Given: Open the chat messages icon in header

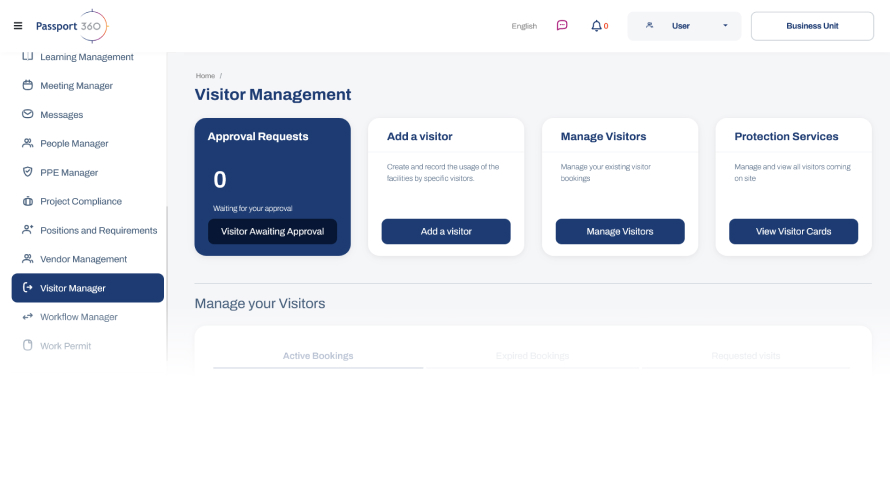Looking at the screenshot, I should pyautogui.click(x=562, y=26).
